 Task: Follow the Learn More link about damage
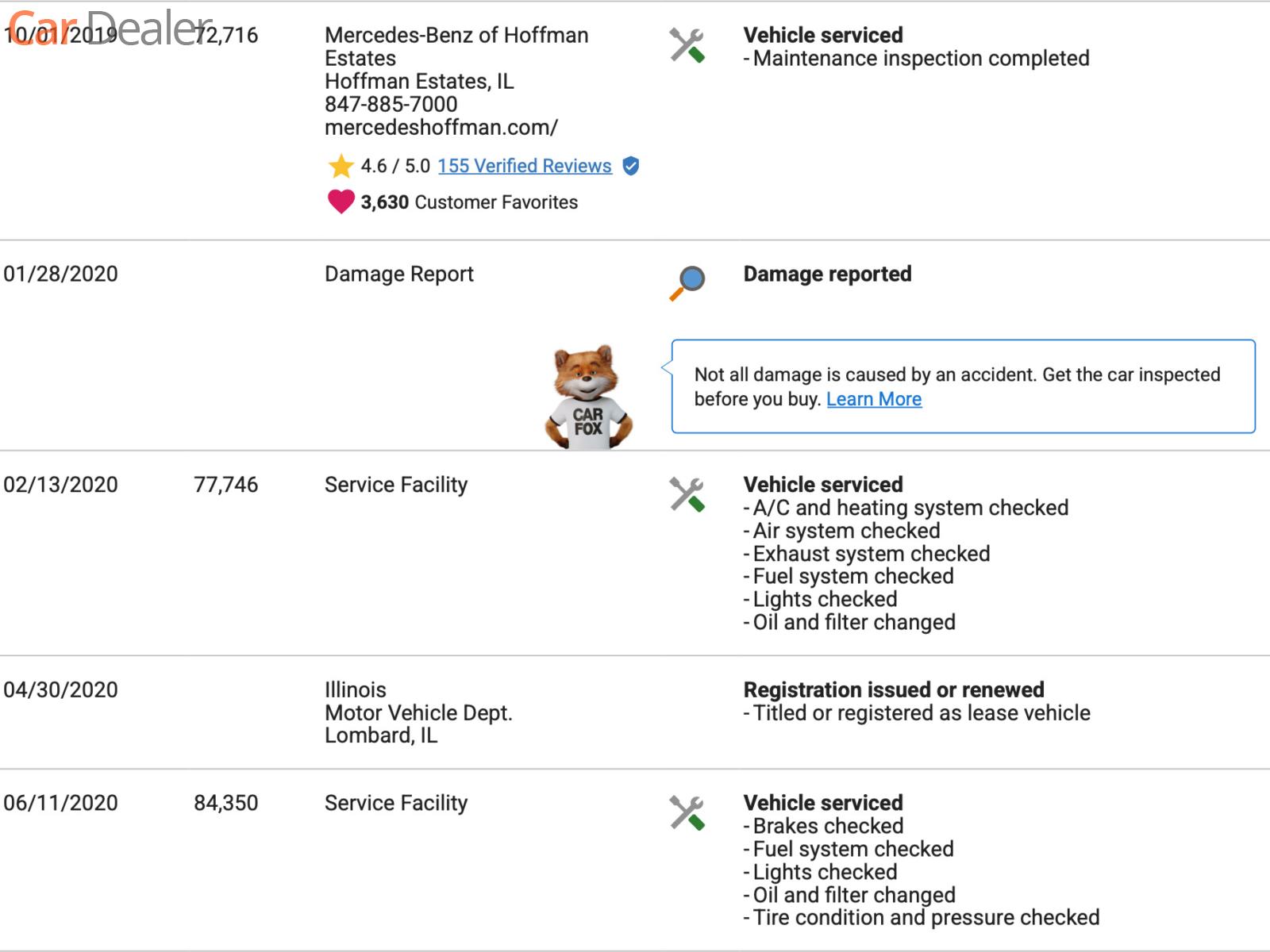tap(874, 399)
